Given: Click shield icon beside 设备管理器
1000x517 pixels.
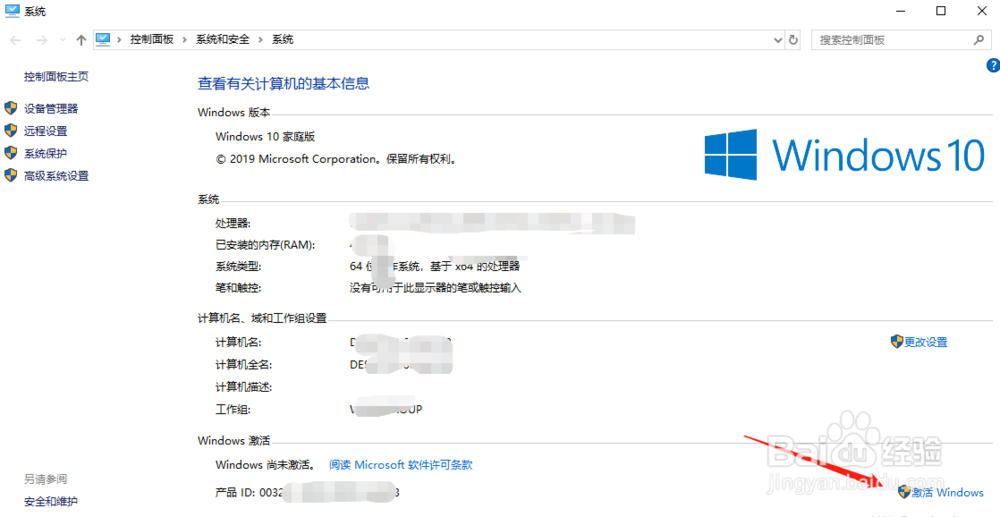Looking at the screenshot, I should [x=10, y=108].
